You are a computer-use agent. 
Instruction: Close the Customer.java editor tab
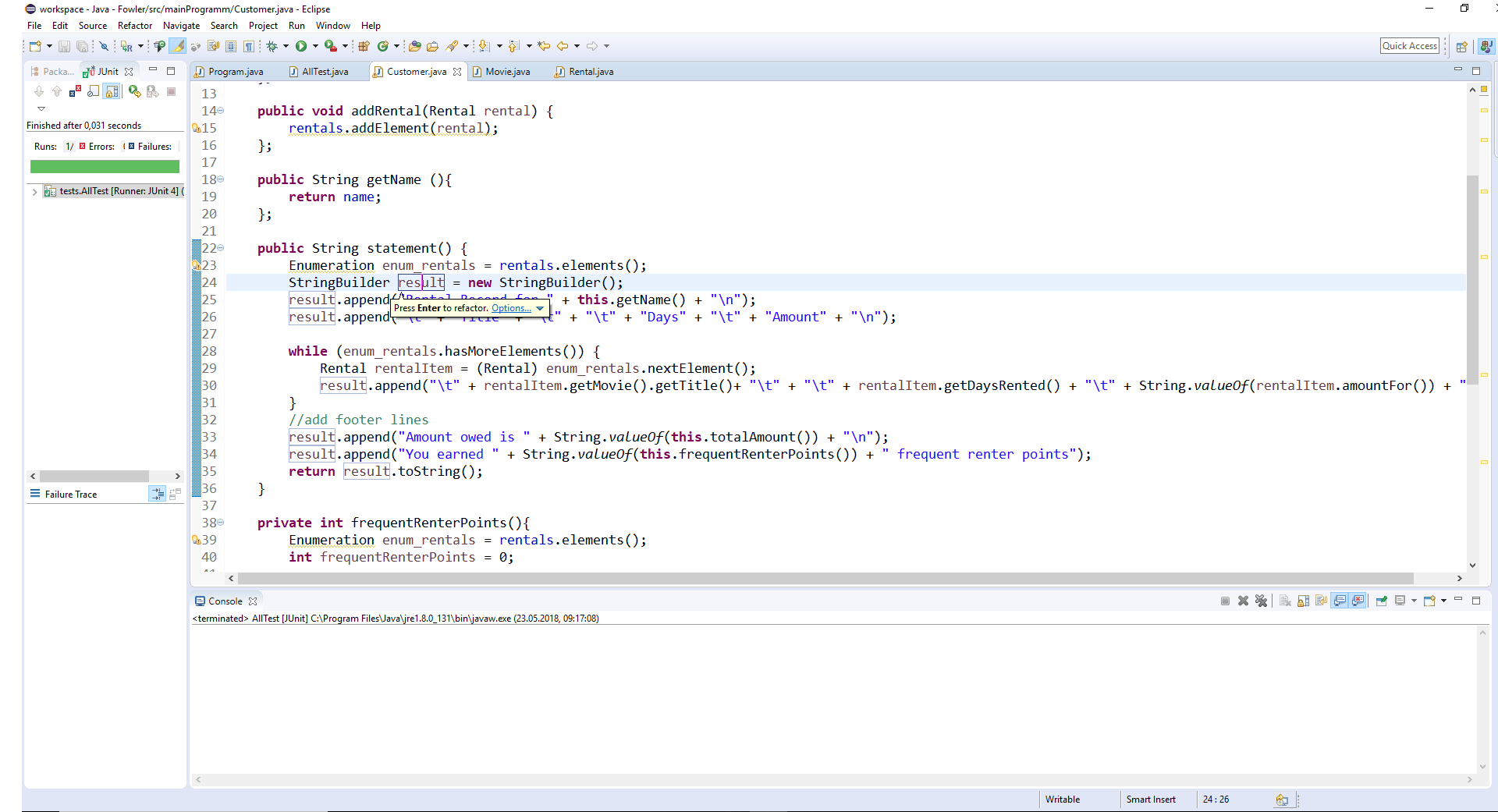[x=457, y=72]
